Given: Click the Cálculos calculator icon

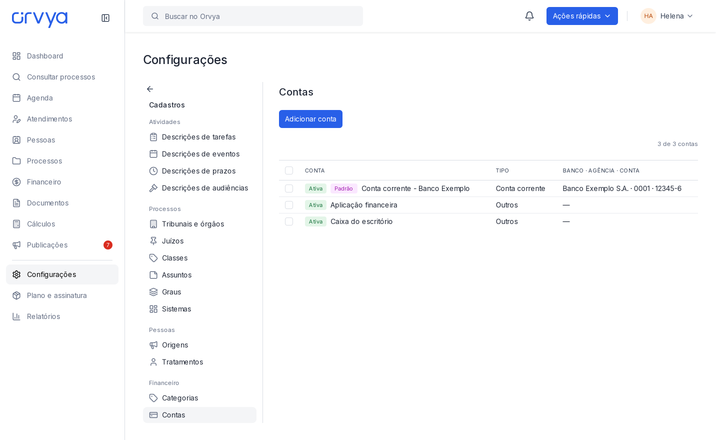Looking at the screenshot, I should (x=17, y=224).
